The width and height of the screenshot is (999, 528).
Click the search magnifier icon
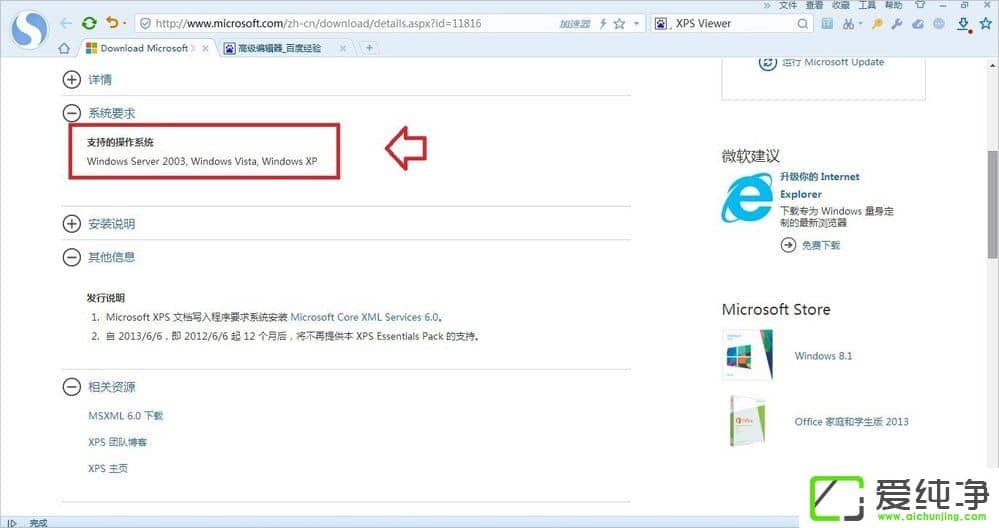point(803,24)
